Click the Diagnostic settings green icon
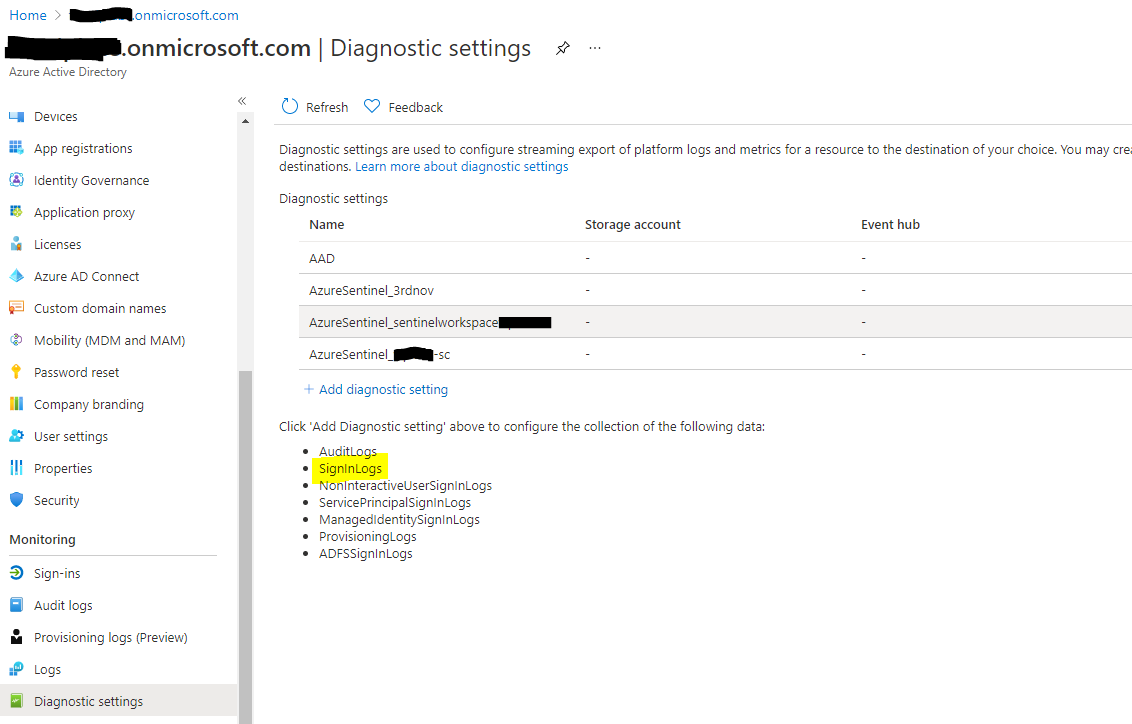The image size is (1132, 724). (16, 701)
